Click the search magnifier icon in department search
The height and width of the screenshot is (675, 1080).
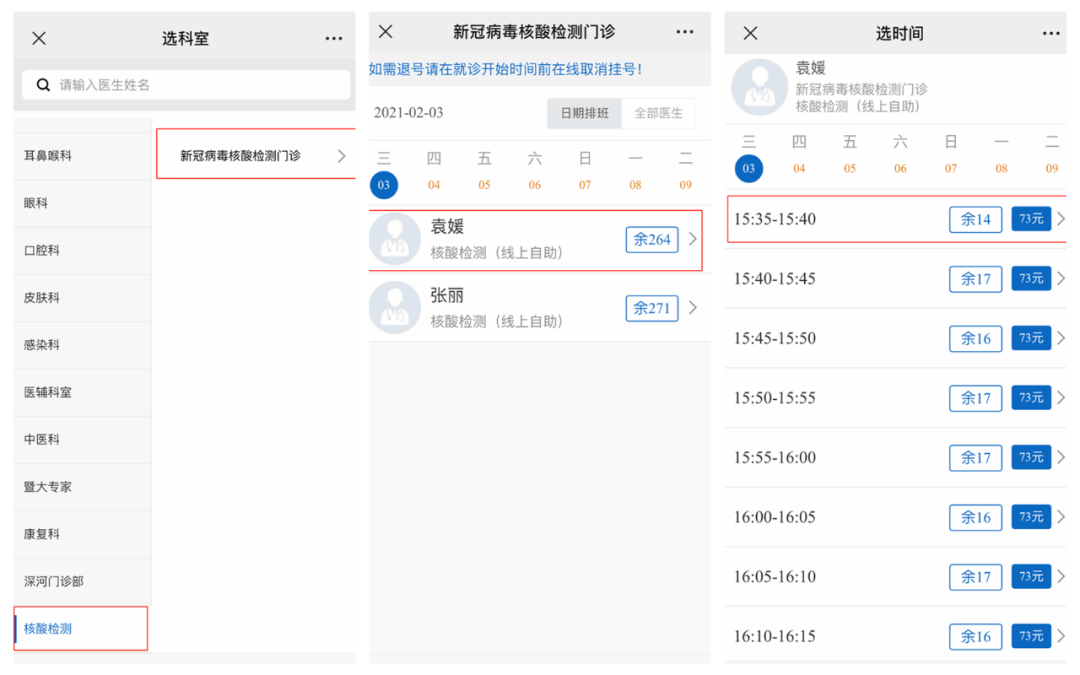[x=43, y=85]
